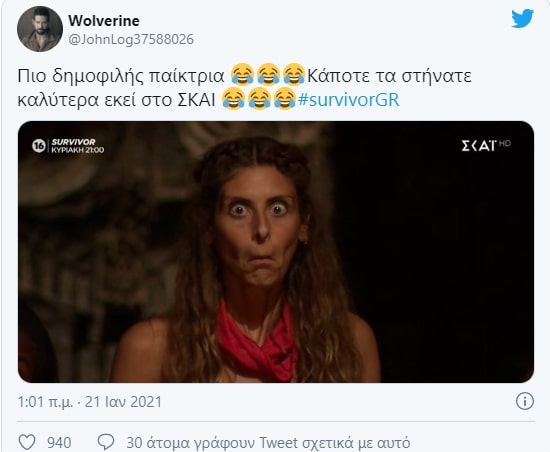Click the Twitter bird logo

click(x=522, y=19)
